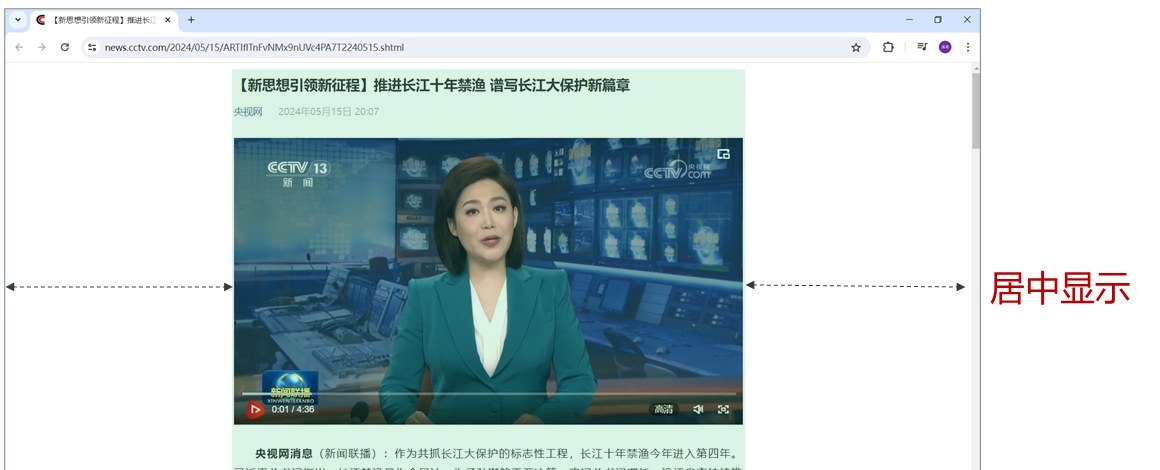Open Chrome's three-dot menu

point(968,47)
